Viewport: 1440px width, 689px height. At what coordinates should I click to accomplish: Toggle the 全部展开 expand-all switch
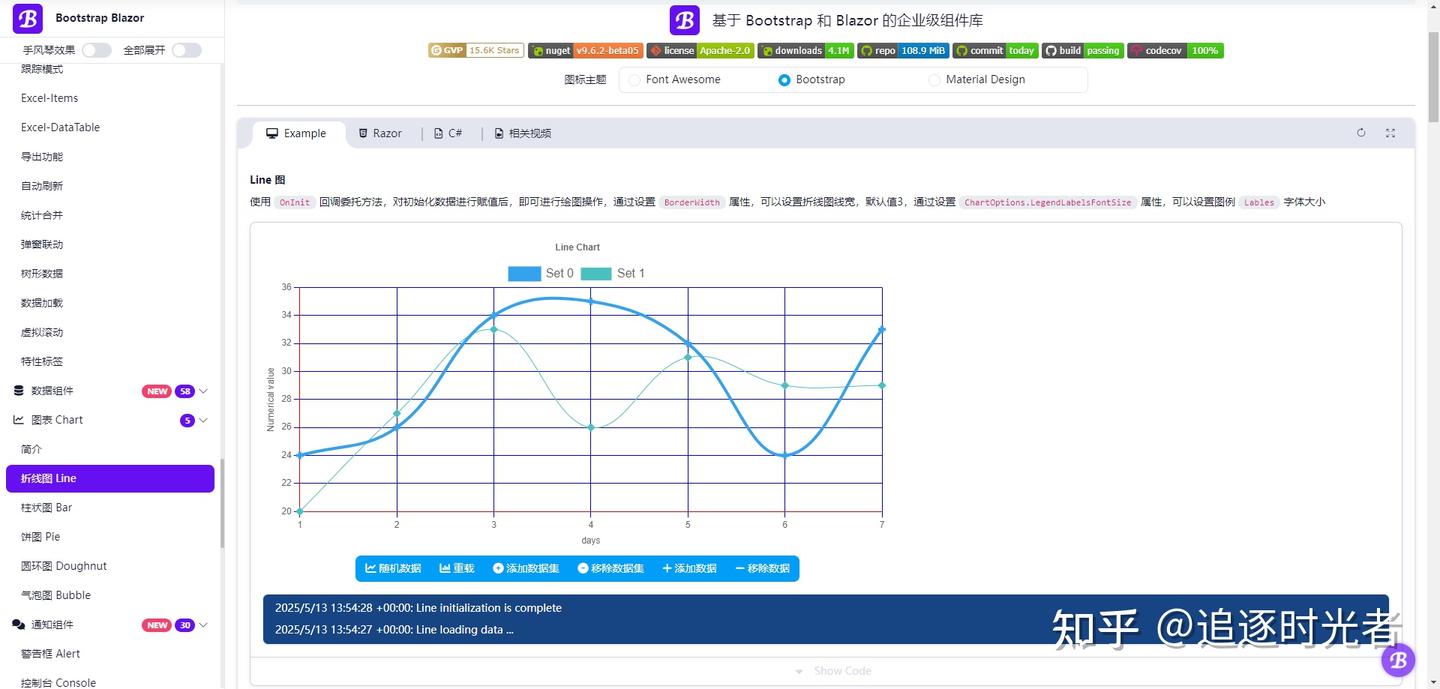pyautogui.click(x=186, y=50)
